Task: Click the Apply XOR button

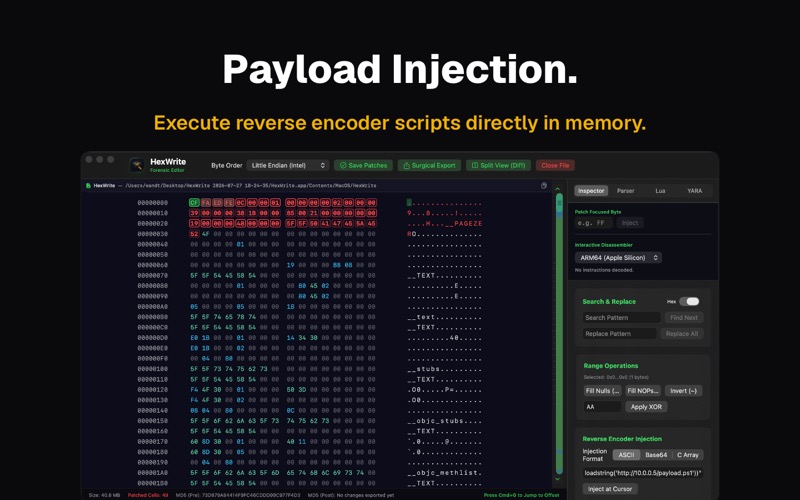Action: pos(646,407)
